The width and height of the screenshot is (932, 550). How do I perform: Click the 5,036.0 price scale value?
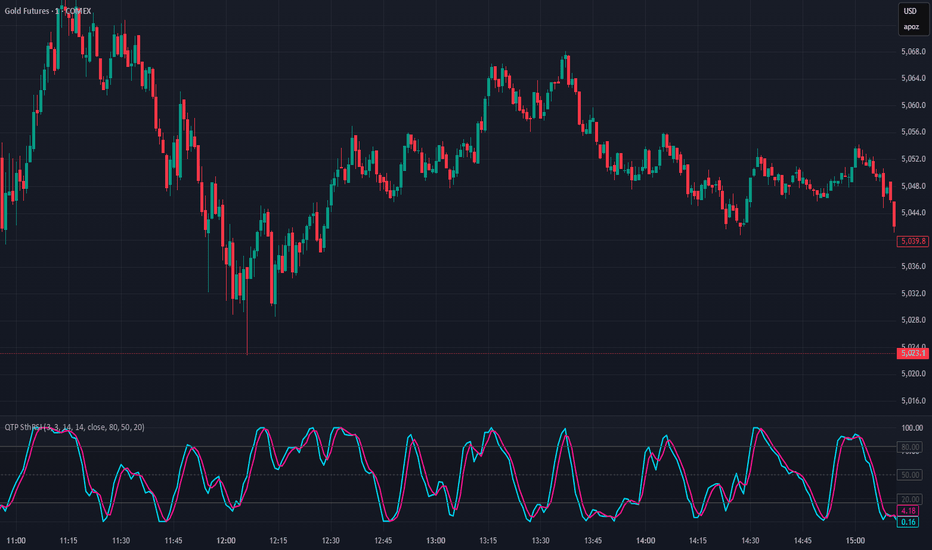913,266
